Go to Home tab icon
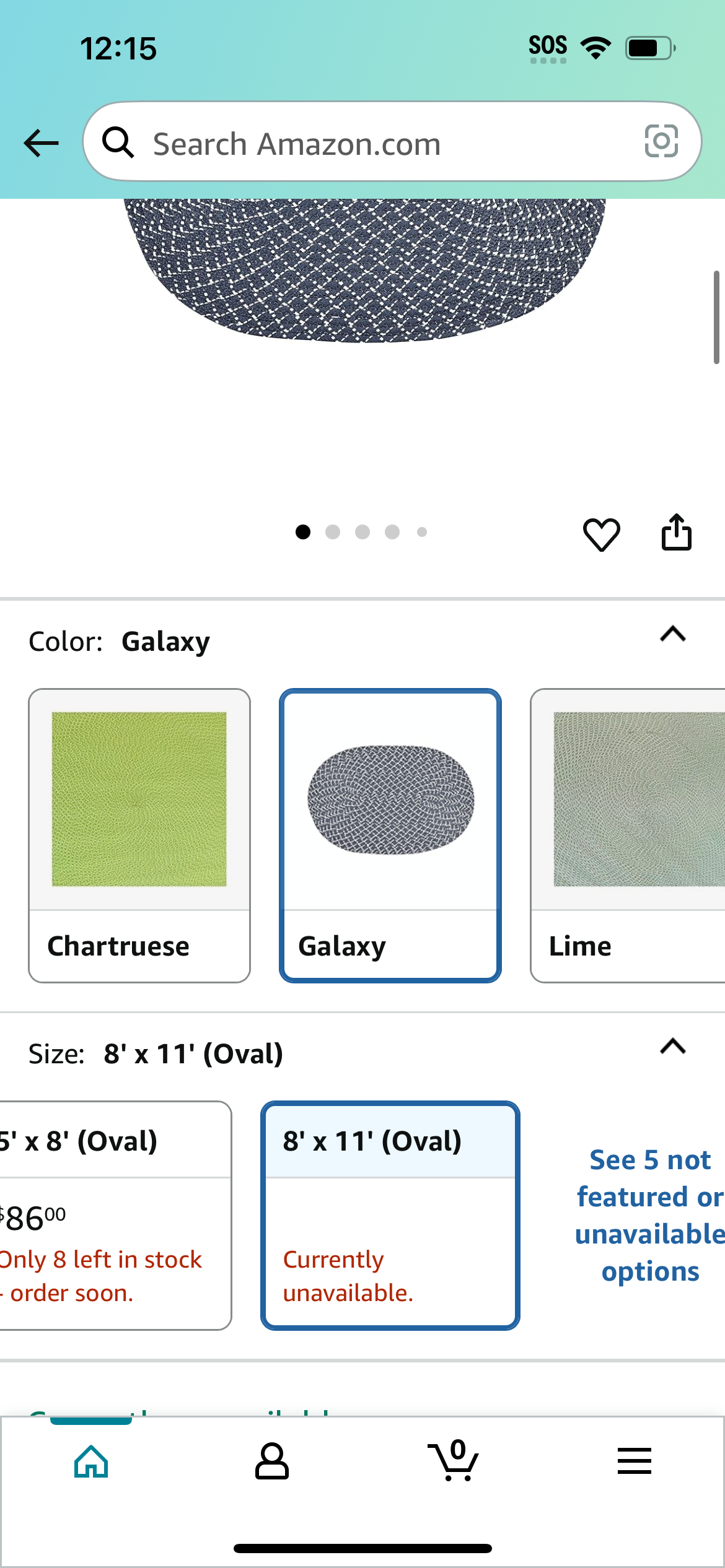Viewport: 725px width, 1568px height. point(91,1461)
